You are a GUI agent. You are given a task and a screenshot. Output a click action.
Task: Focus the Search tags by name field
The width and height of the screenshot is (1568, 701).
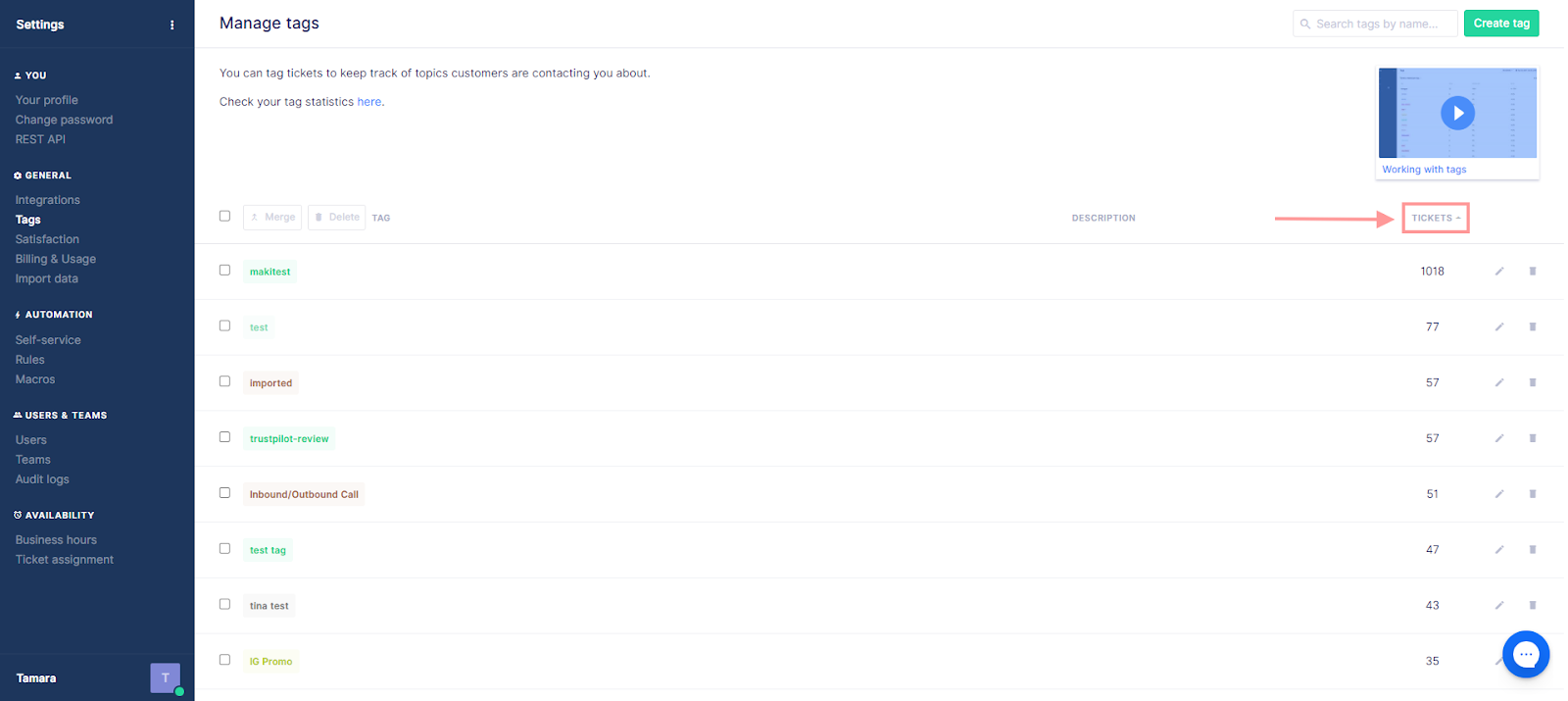pyautogui.click(x=1376, y=24)
